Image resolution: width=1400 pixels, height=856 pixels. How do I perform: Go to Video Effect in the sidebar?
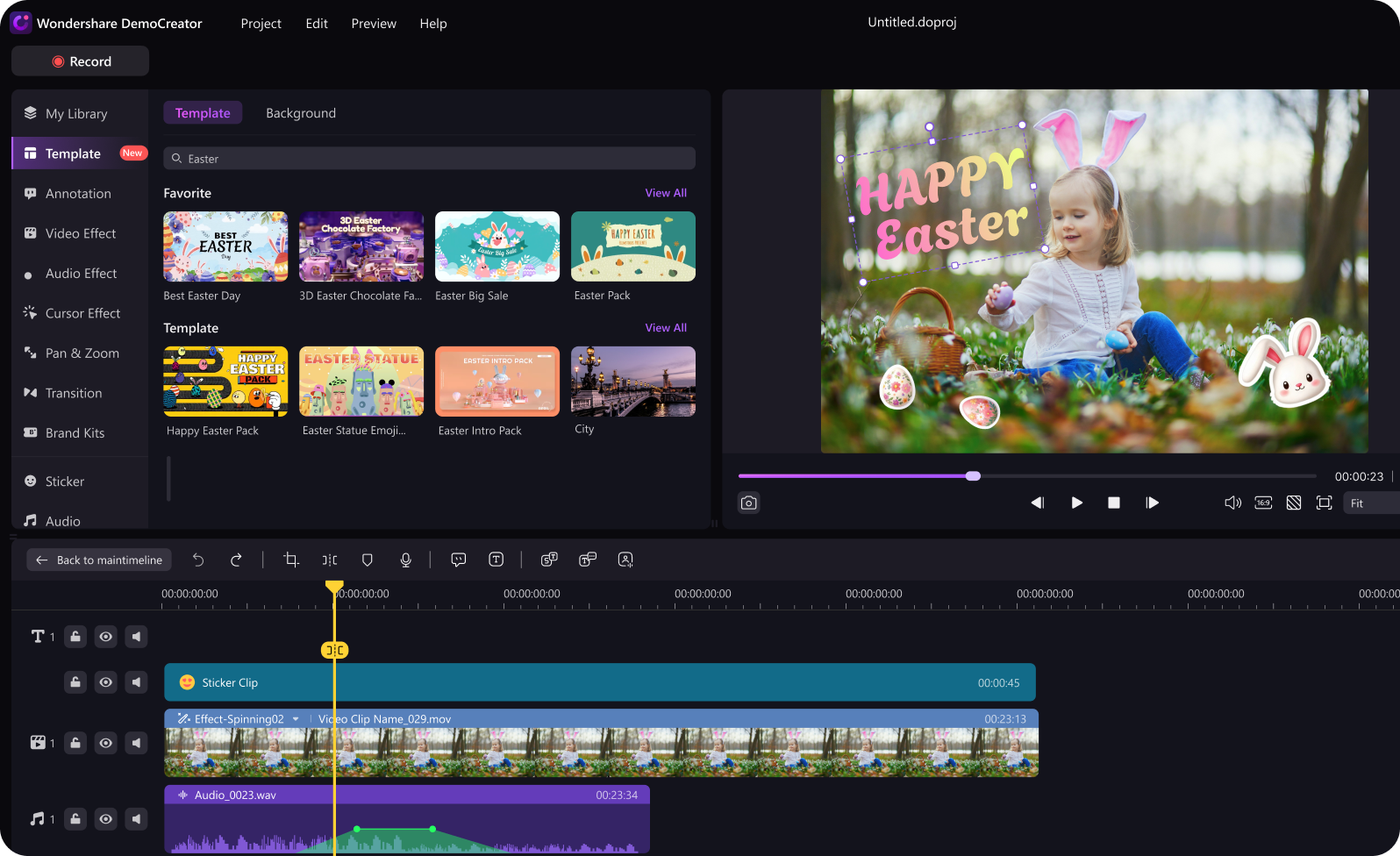[x=80, y=233]
